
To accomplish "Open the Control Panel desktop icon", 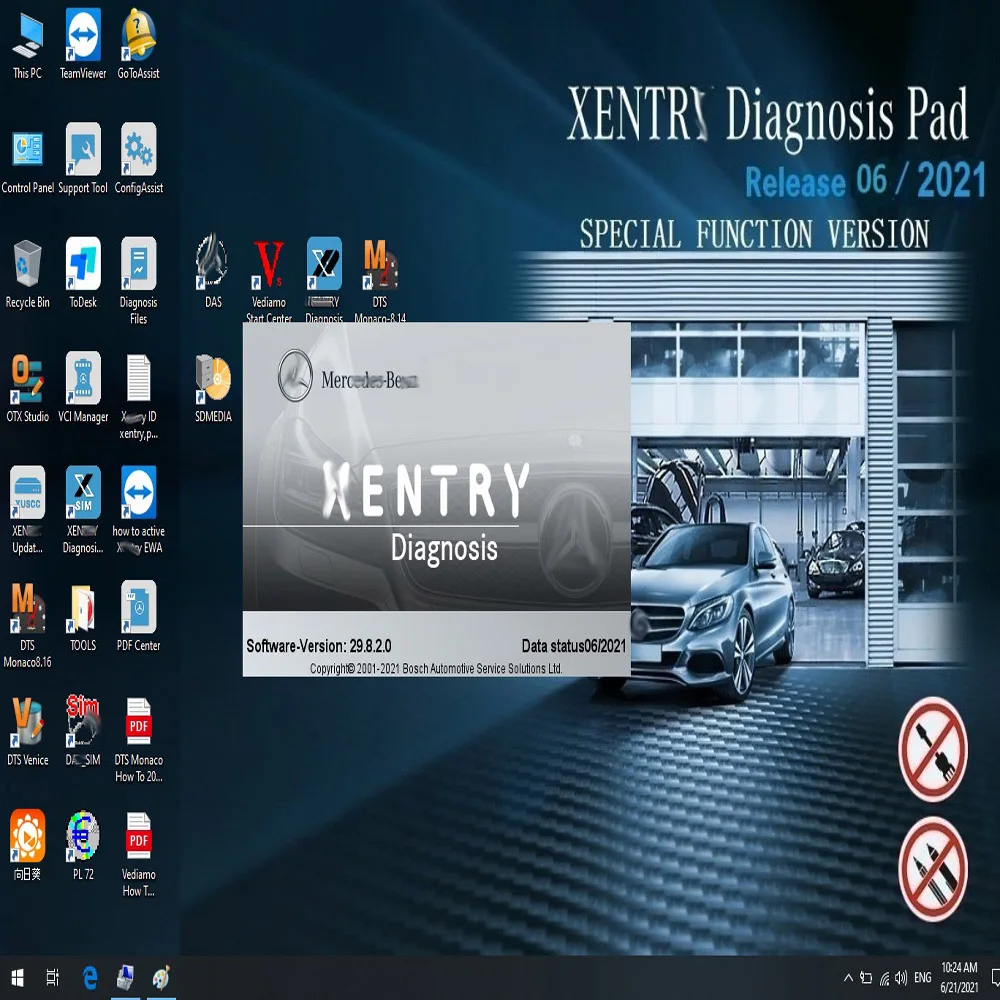I will click(x=27, y=161).
